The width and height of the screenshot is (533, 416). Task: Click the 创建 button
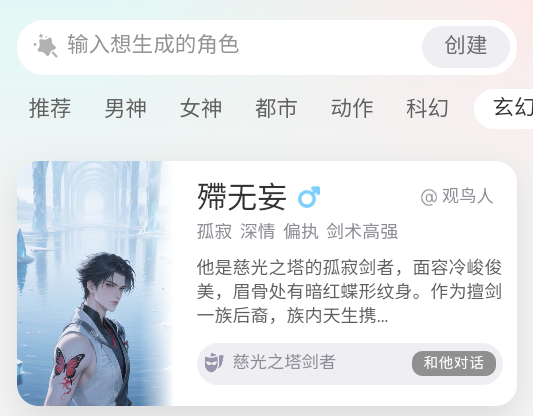(x=466, y=47)
